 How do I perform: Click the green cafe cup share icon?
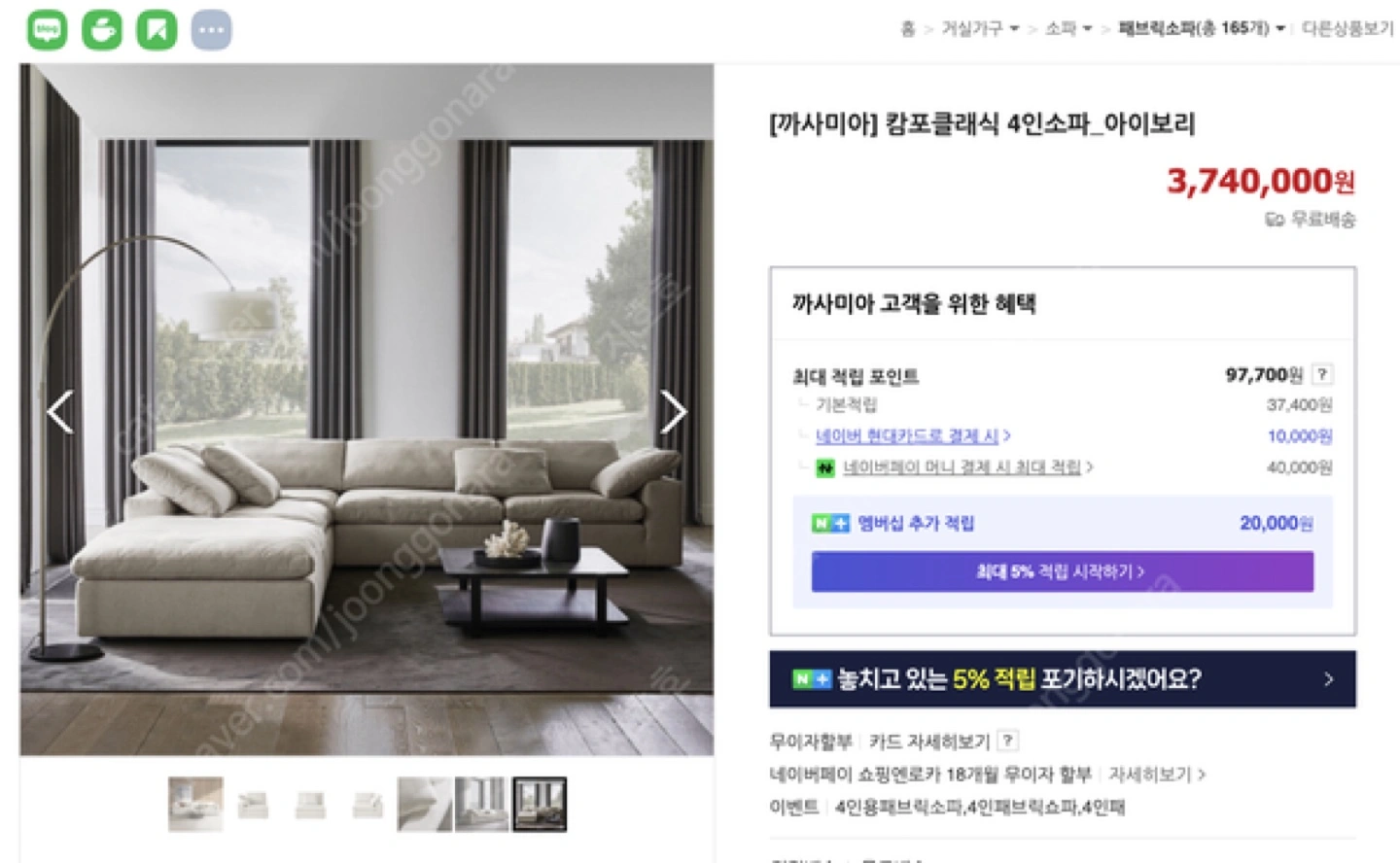point(101,30)
